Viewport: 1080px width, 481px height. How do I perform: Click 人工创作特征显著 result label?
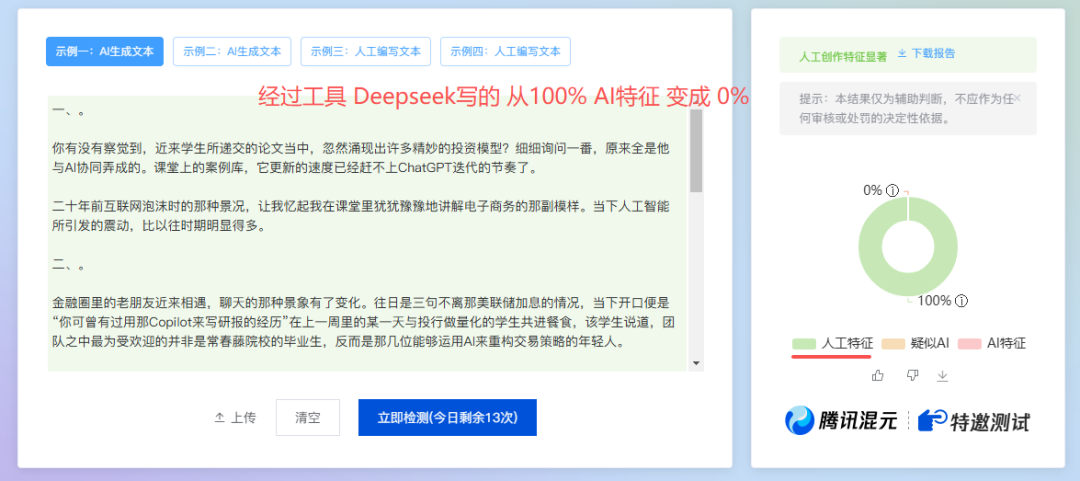click(x=843, y=57)
